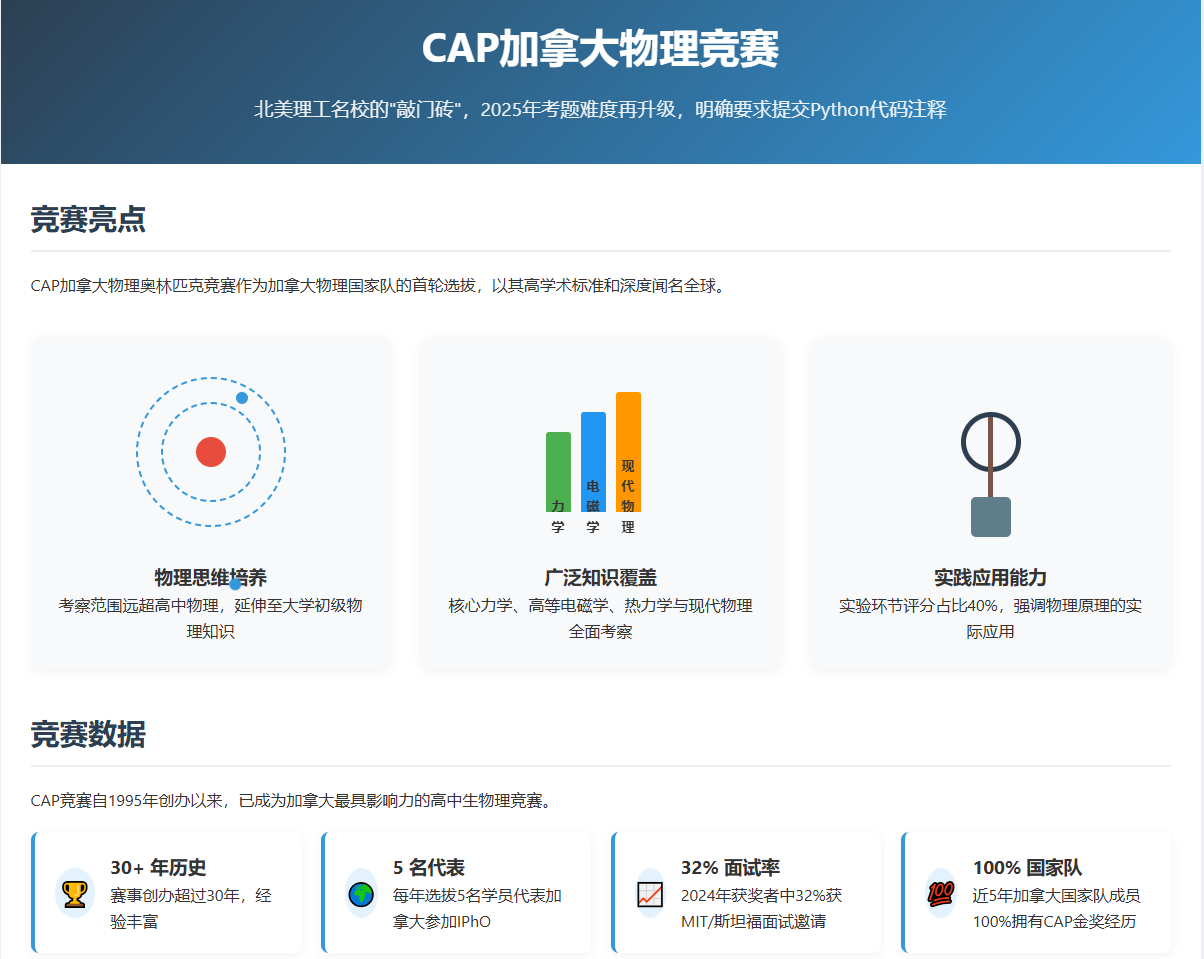Screen dimensions: 1204x959
Task: Click the green 力学 bar in chart
Action: point(558,470)
